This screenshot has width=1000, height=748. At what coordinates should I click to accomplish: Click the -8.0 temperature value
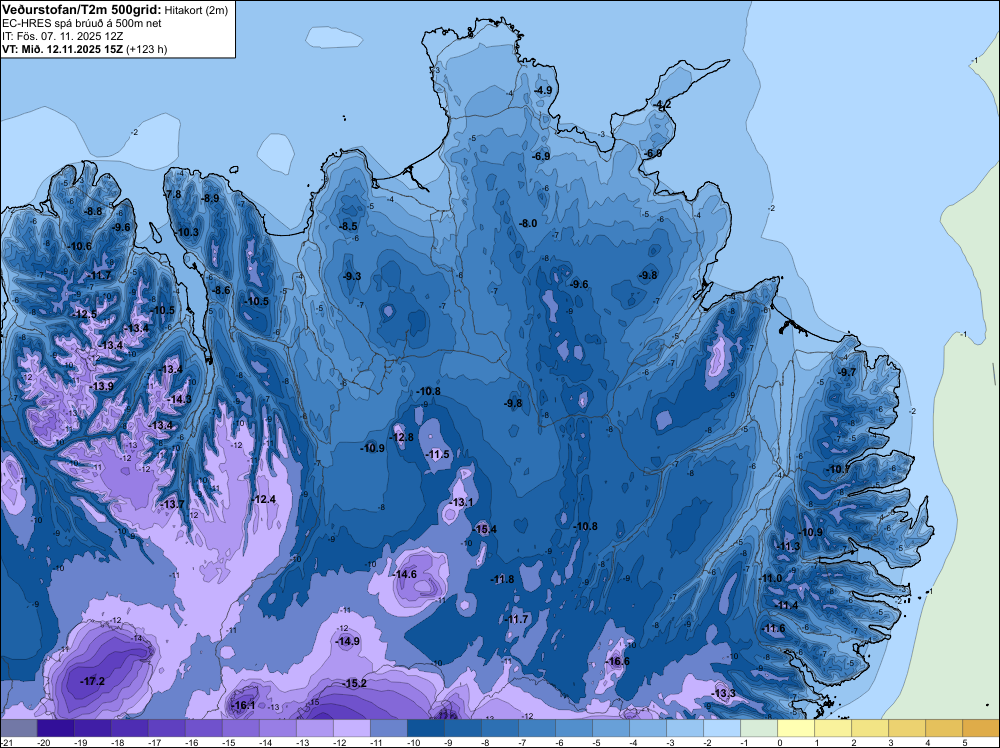click(528, 224)
